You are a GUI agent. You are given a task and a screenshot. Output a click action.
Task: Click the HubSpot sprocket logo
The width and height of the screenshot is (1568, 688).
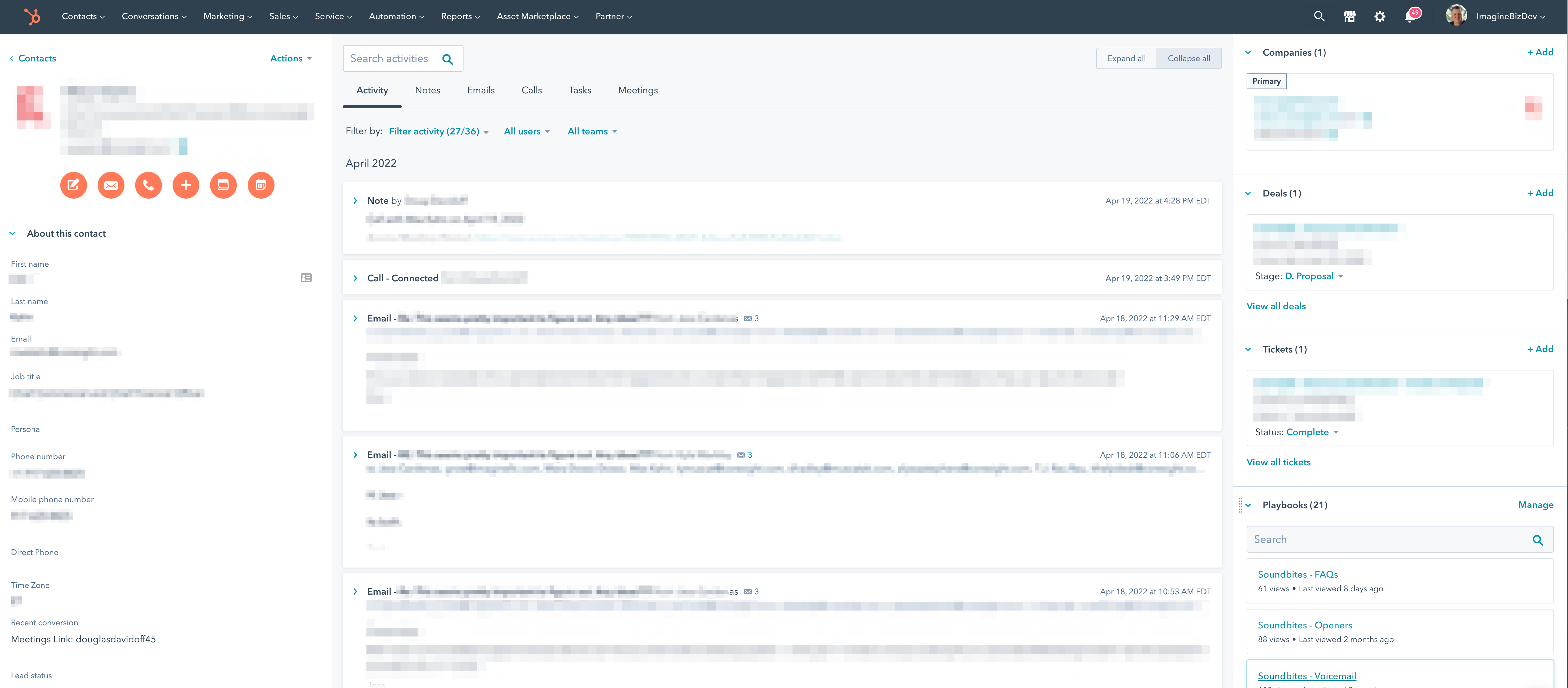click(x=32, y=16)
